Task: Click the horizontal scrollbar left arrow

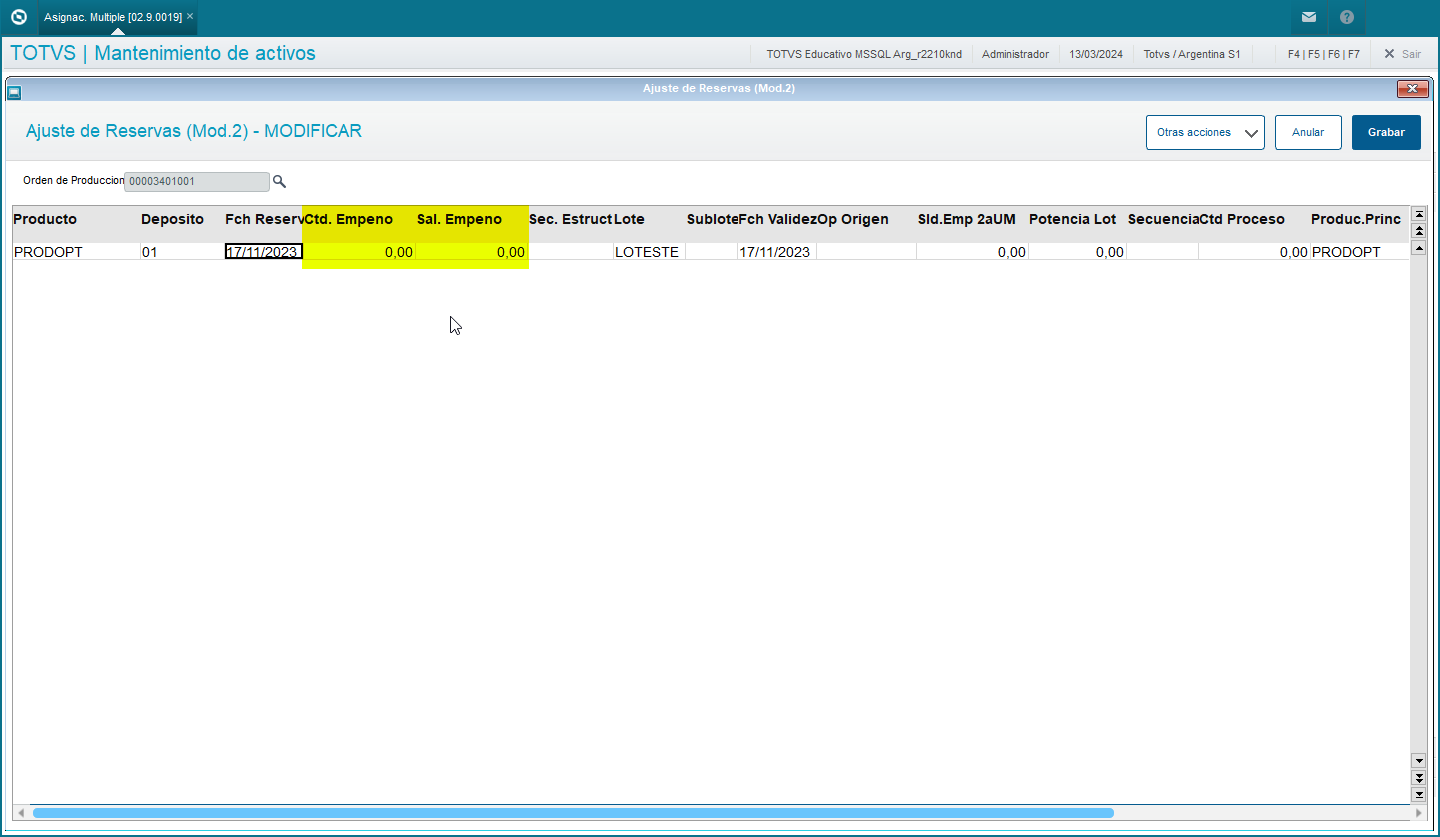Action: point(21,813)
